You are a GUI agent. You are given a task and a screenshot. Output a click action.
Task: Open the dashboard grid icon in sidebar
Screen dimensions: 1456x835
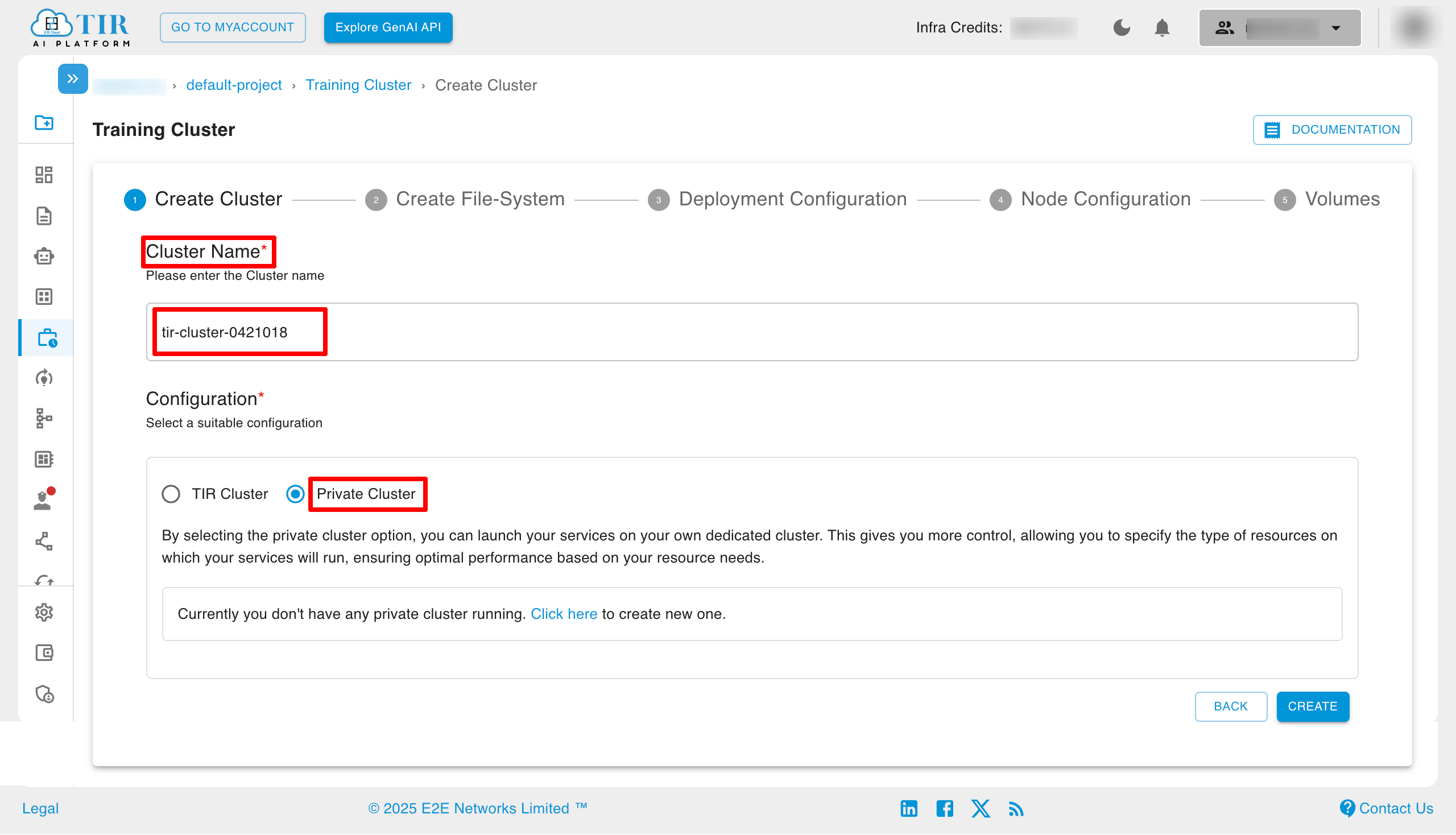[x=44, y=175]
